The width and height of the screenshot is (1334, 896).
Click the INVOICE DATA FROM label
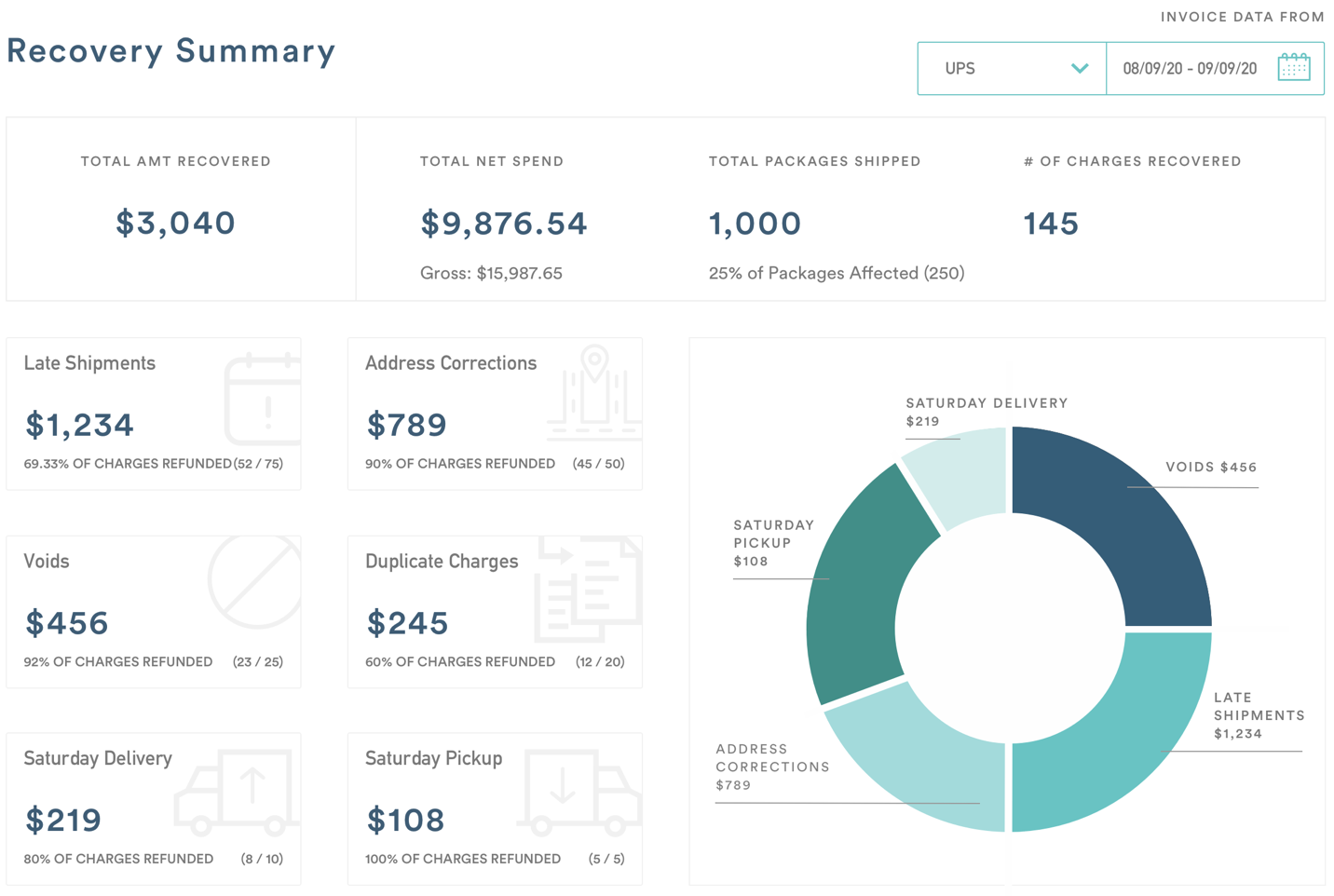(1242, 17)
